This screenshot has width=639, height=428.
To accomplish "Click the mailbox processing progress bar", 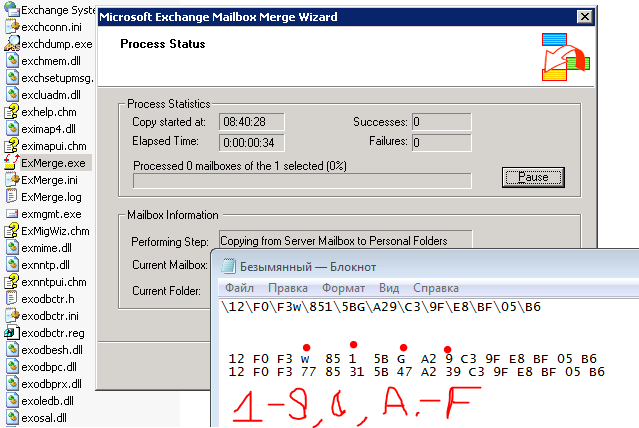I will pyautogui.click(x=302, y=181).
